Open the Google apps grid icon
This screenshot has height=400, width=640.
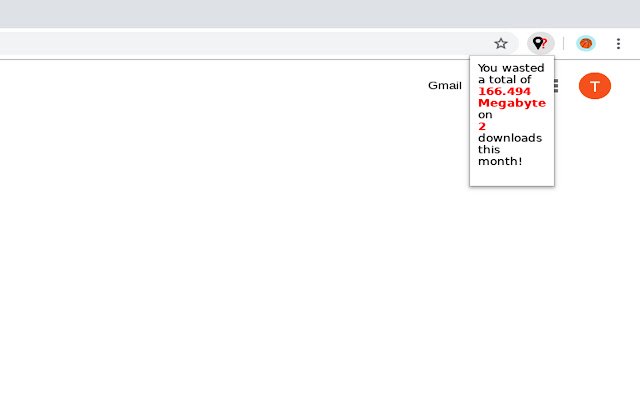556,86
